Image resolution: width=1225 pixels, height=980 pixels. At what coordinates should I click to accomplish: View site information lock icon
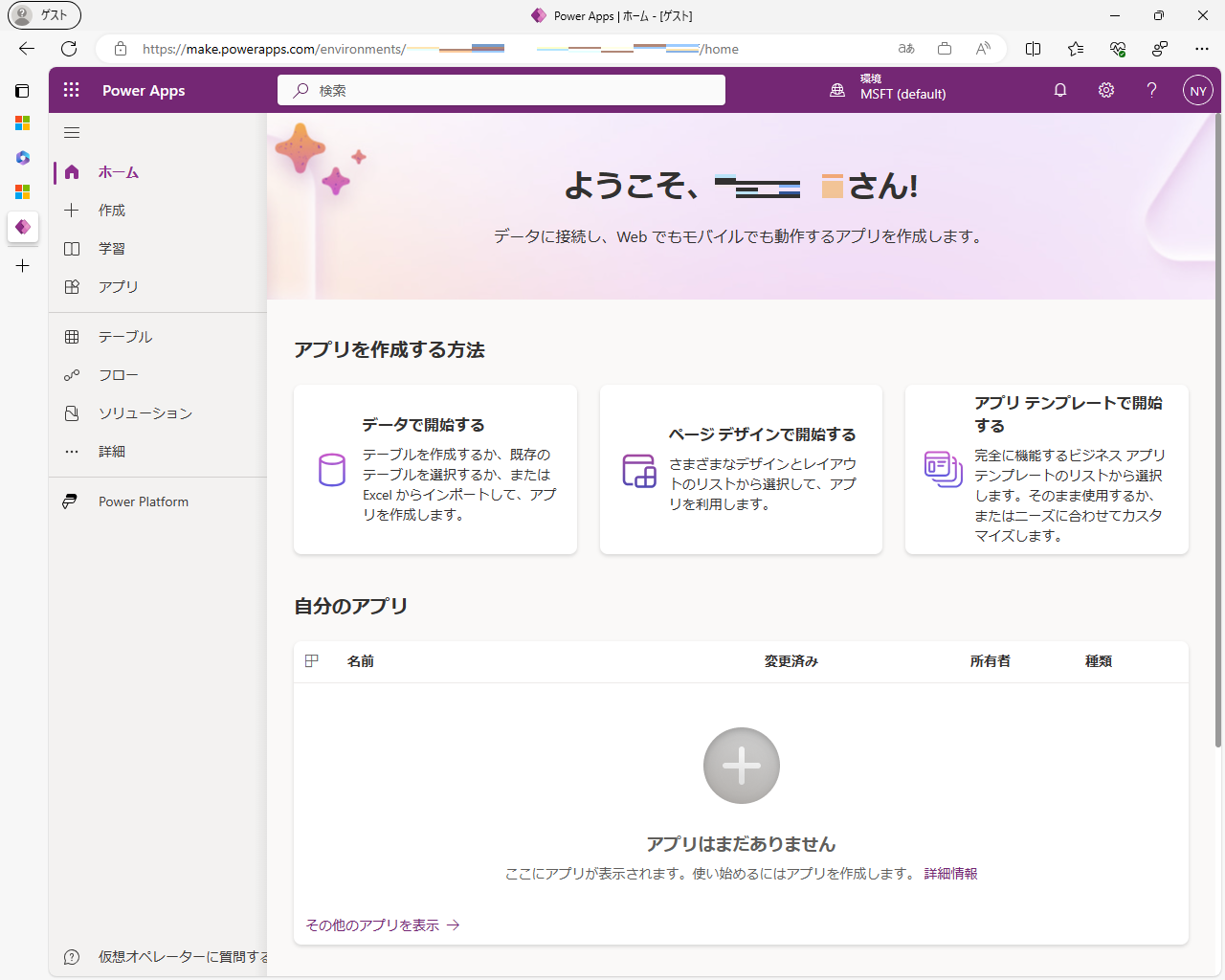(121, 49)
